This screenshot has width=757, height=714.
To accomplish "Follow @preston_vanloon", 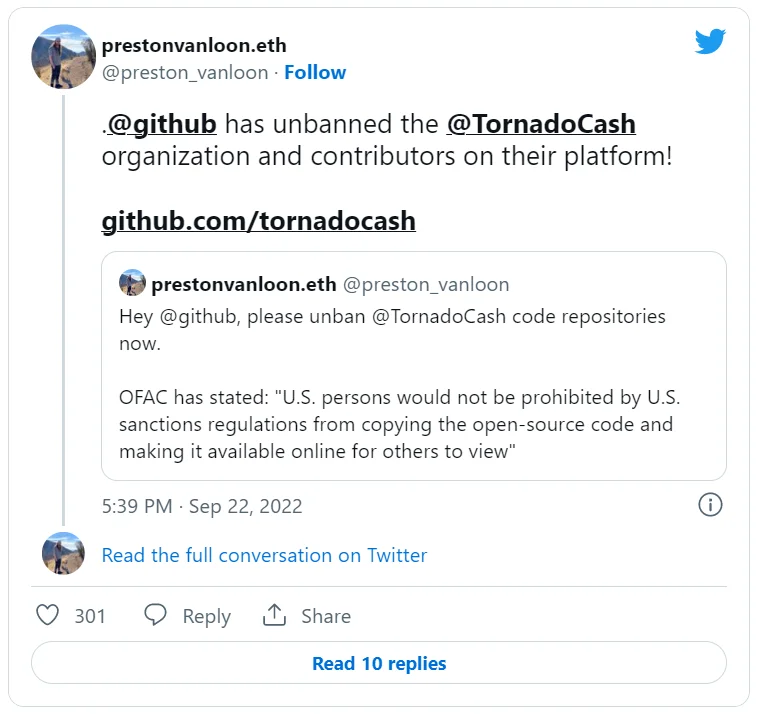I will pyautogui.click(x=315, y=73).
